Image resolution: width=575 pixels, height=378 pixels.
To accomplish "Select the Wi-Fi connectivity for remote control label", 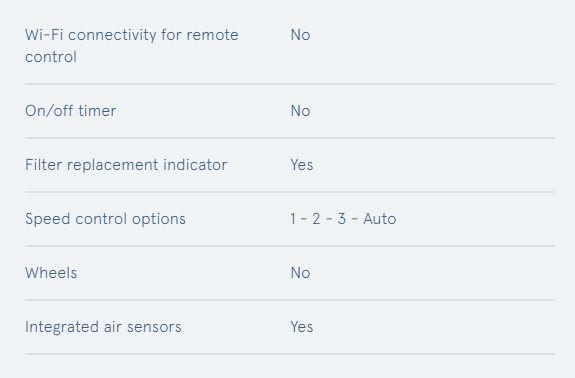I will pyautogui.click(x=132, y=46).
